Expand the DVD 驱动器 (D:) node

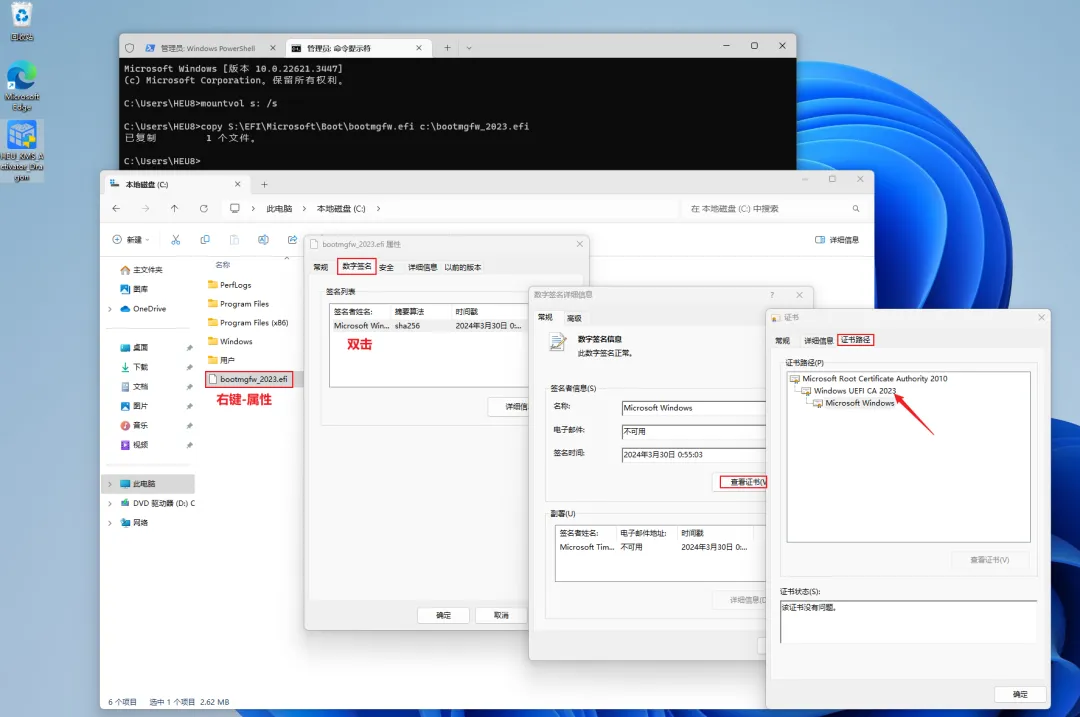pyautogui.click(x=110, y=503)
